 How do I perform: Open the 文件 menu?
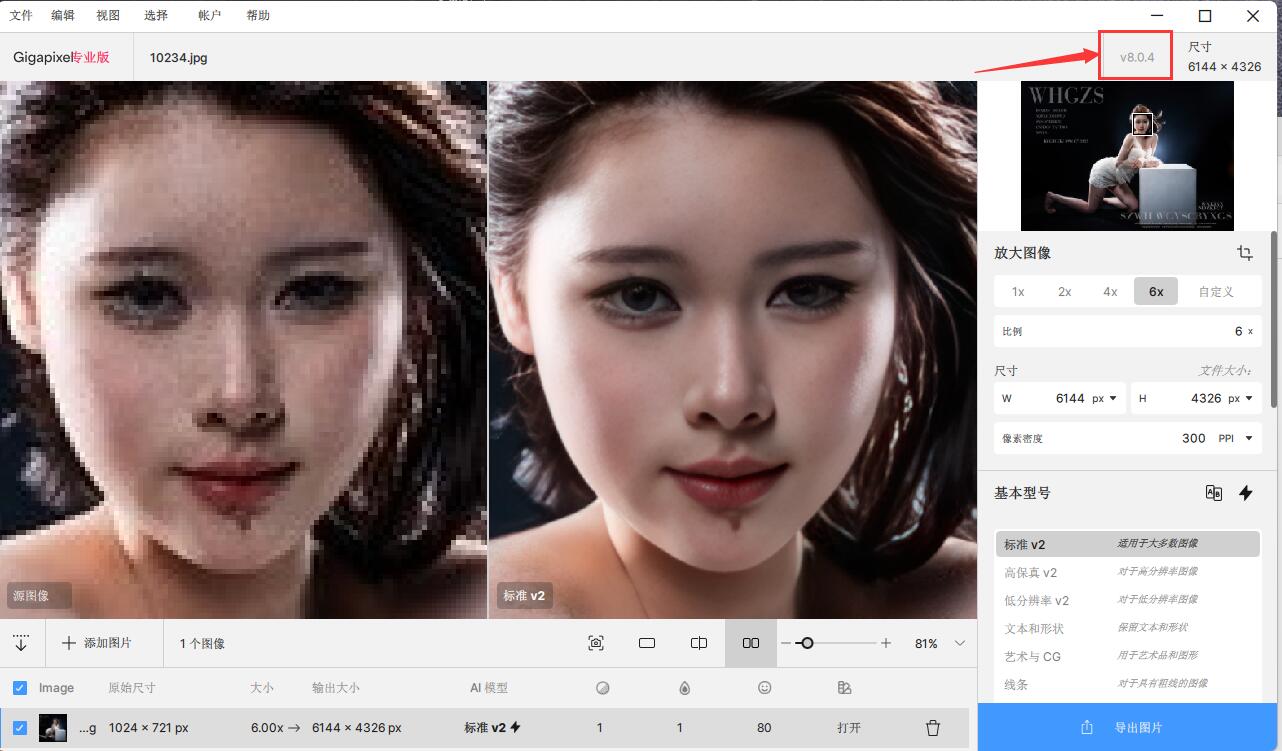pyautogui.click(x=21, y=16)
